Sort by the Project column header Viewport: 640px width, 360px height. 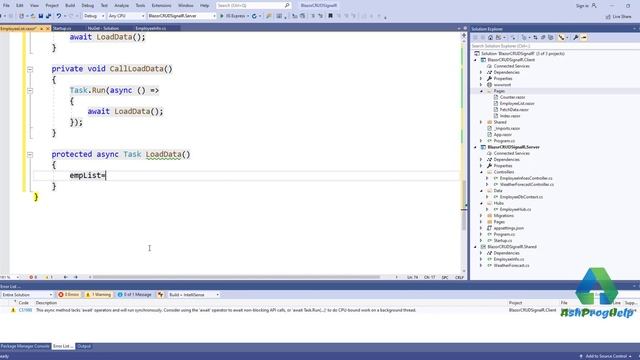tap(515, 303)
